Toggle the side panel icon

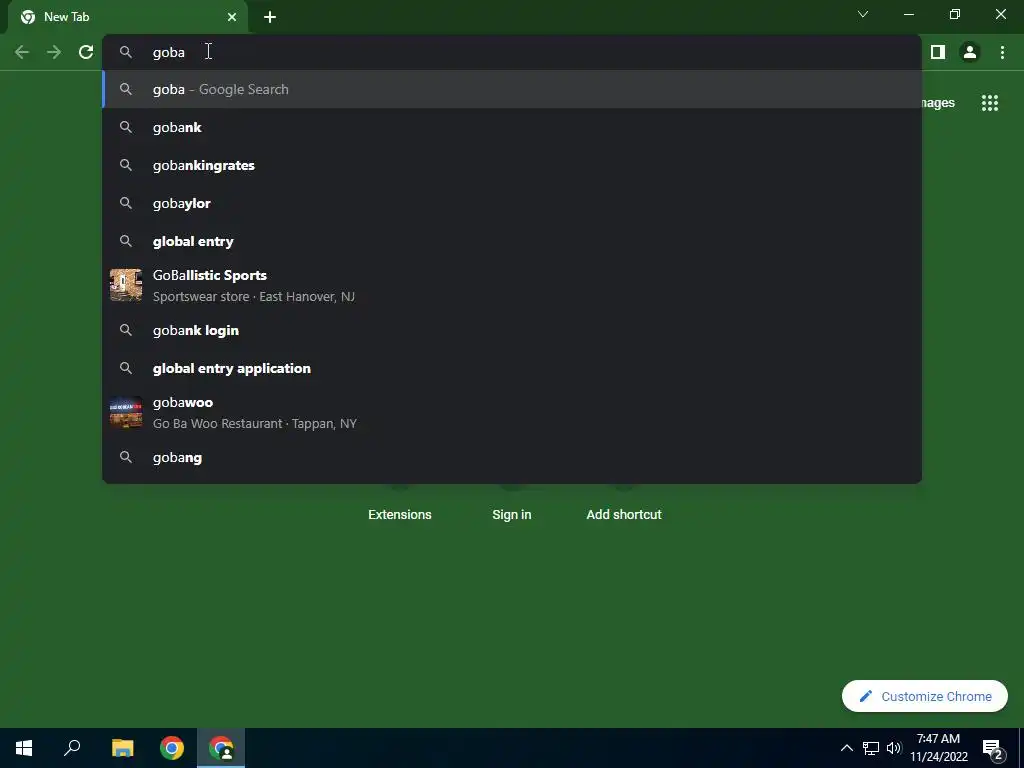[938, 52]
